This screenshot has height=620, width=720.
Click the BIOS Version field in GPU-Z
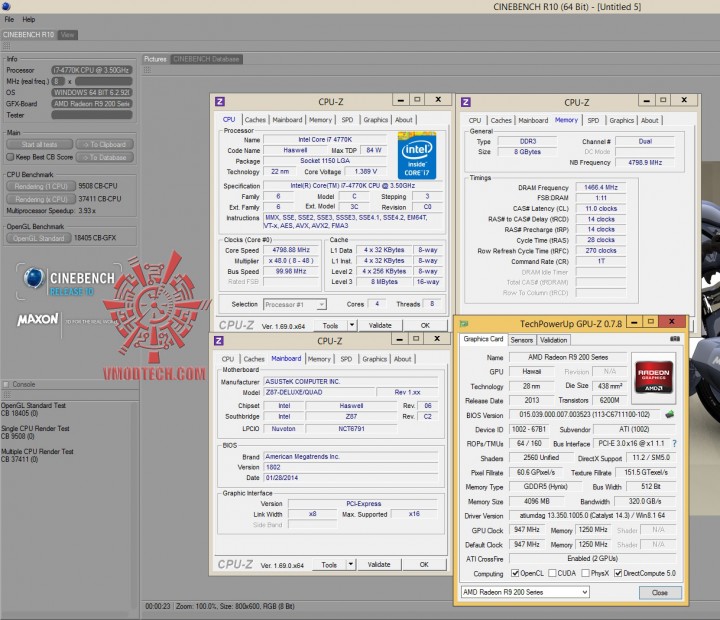585,415
